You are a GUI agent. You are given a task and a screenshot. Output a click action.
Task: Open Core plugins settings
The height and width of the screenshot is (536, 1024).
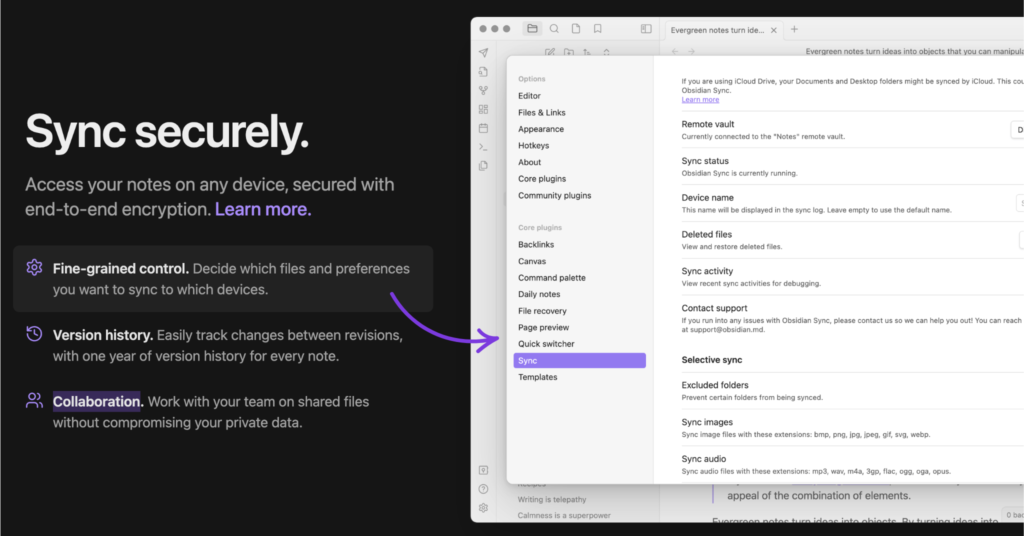click(542, 179)
